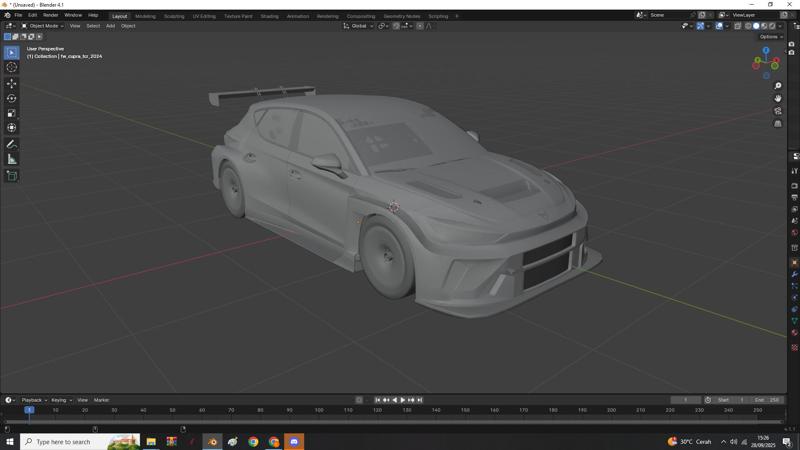Open the Scene properties tab
Viewport: 800px width, 450px height.
pos(794,221)
